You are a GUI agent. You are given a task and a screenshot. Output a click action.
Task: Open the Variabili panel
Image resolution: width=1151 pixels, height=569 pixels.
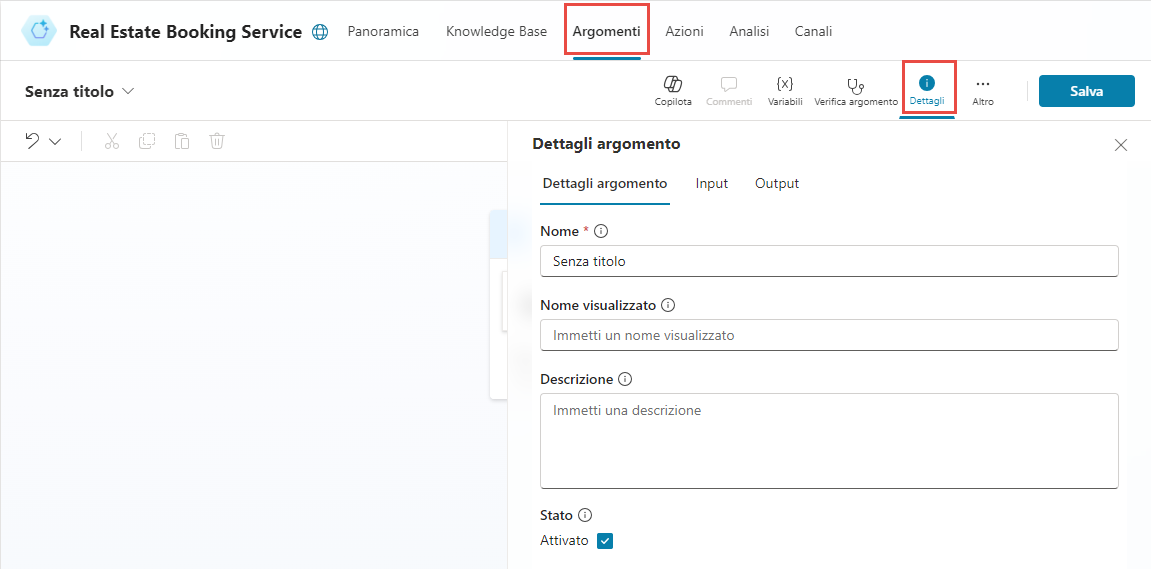[x=785, y=85]
